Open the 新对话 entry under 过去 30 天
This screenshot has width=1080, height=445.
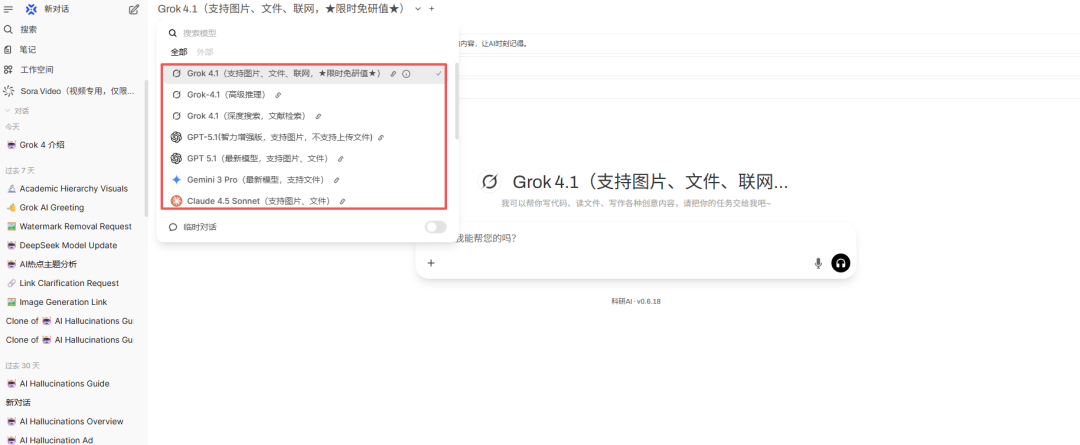click(69, 402)
